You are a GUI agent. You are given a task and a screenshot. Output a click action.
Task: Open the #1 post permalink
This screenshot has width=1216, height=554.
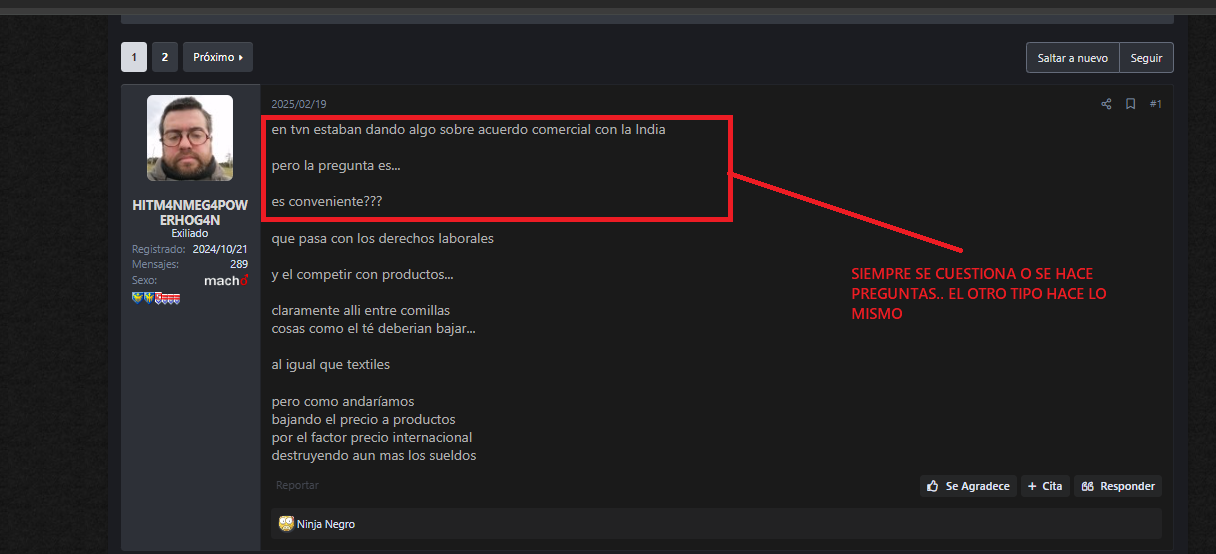(1156, 104)
